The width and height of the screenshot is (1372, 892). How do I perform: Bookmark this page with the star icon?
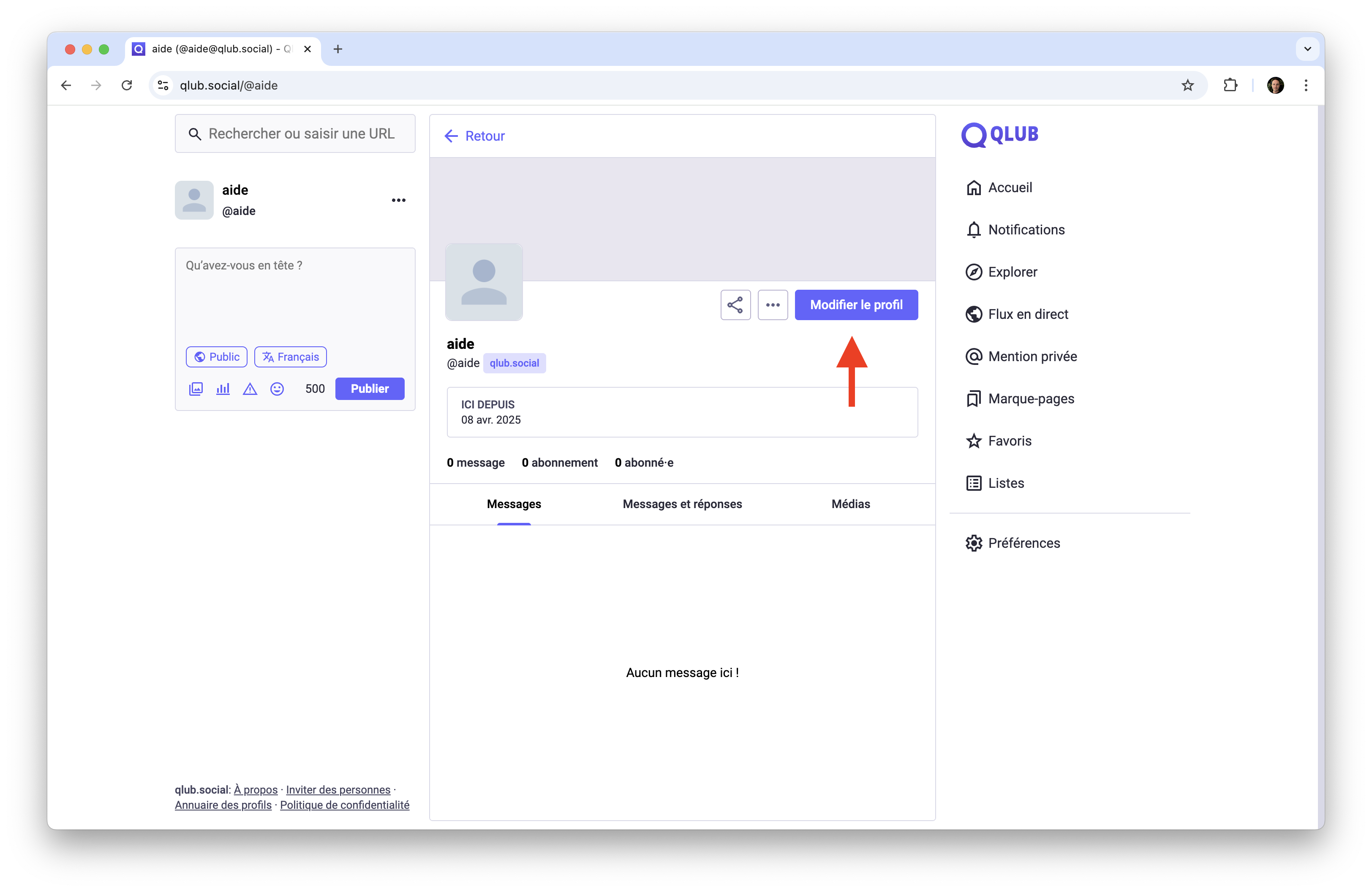pos(1187,85)
